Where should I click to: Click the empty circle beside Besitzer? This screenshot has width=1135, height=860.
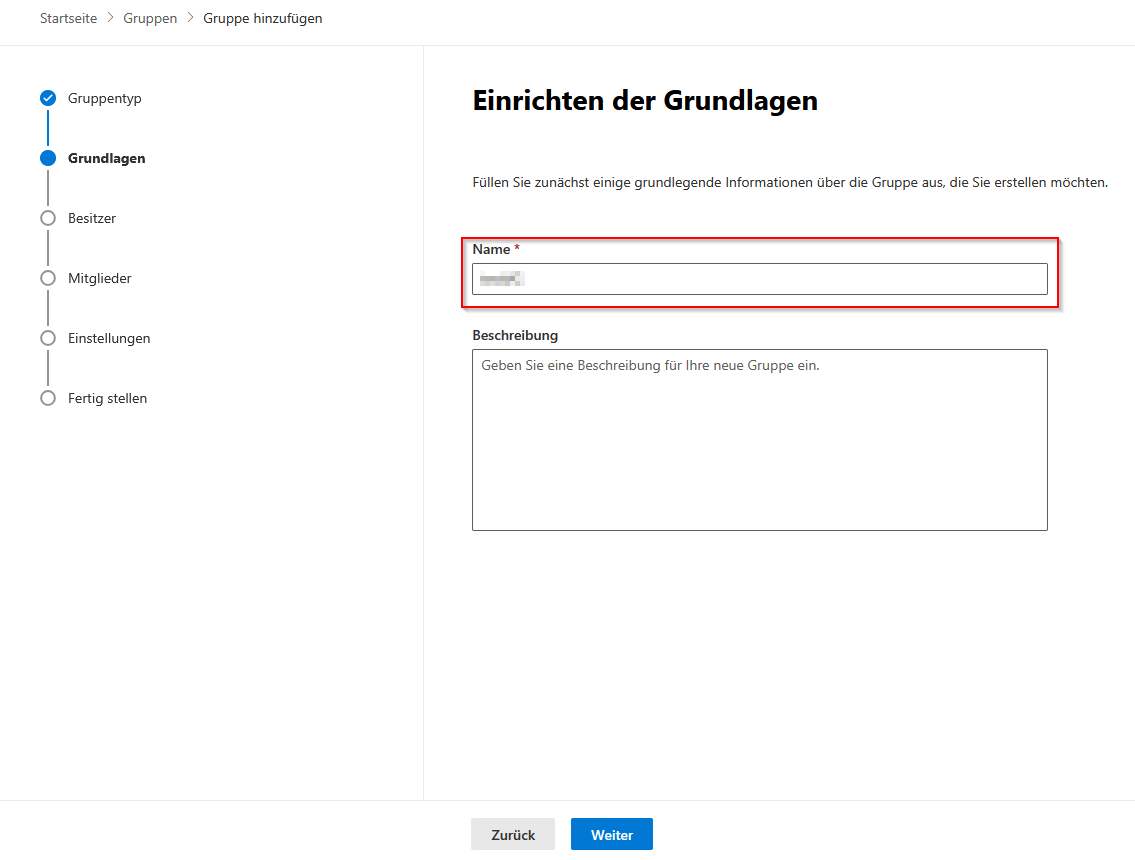(x=48, y=218)
